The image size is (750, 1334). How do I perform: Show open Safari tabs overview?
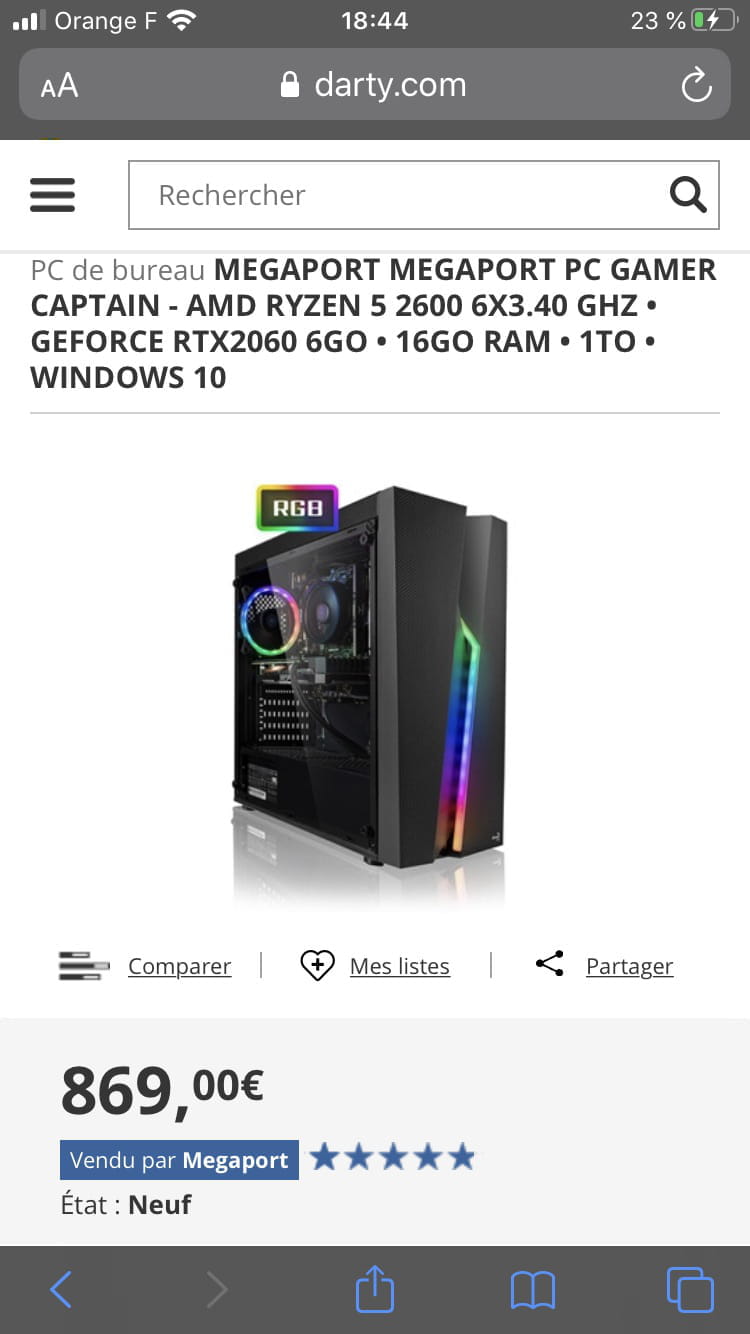[x=690, y=1289]
